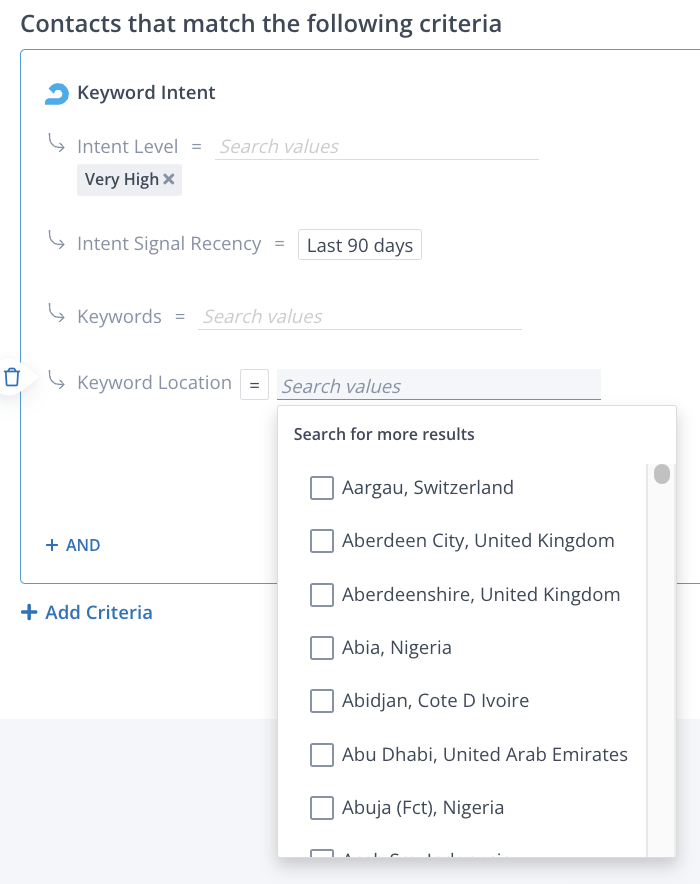Click the Add Criteria link
This screenshot has height=884, width=700.
pyautogui.click(x=98, y=612)
